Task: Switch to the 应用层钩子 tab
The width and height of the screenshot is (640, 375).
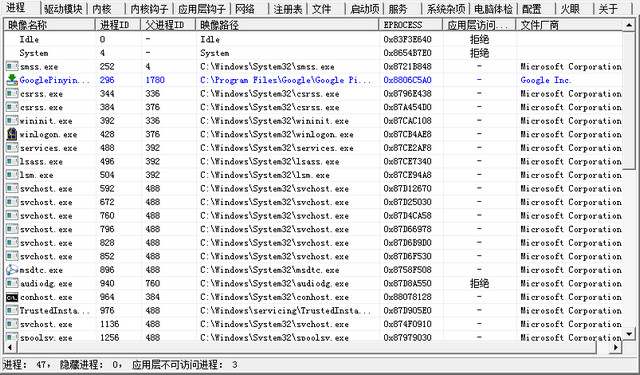Action: point(202,9)
